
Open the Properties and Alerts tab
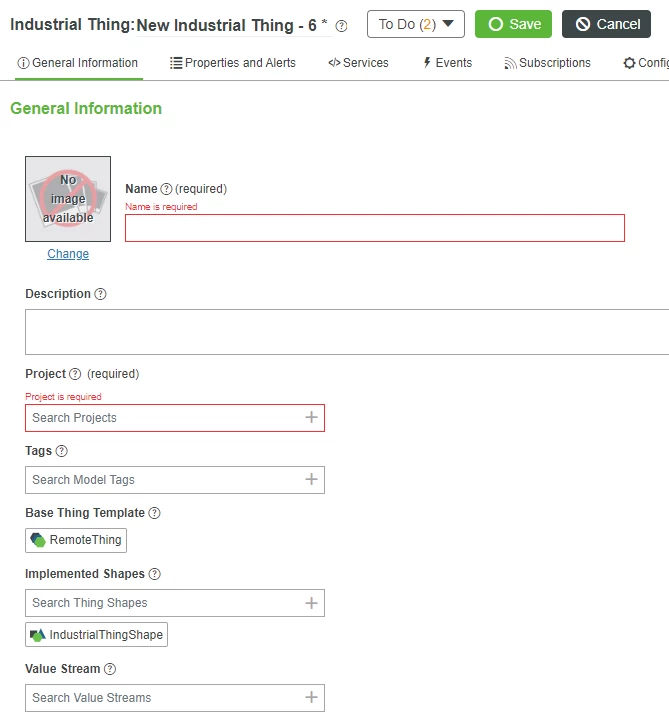(232, 63)
